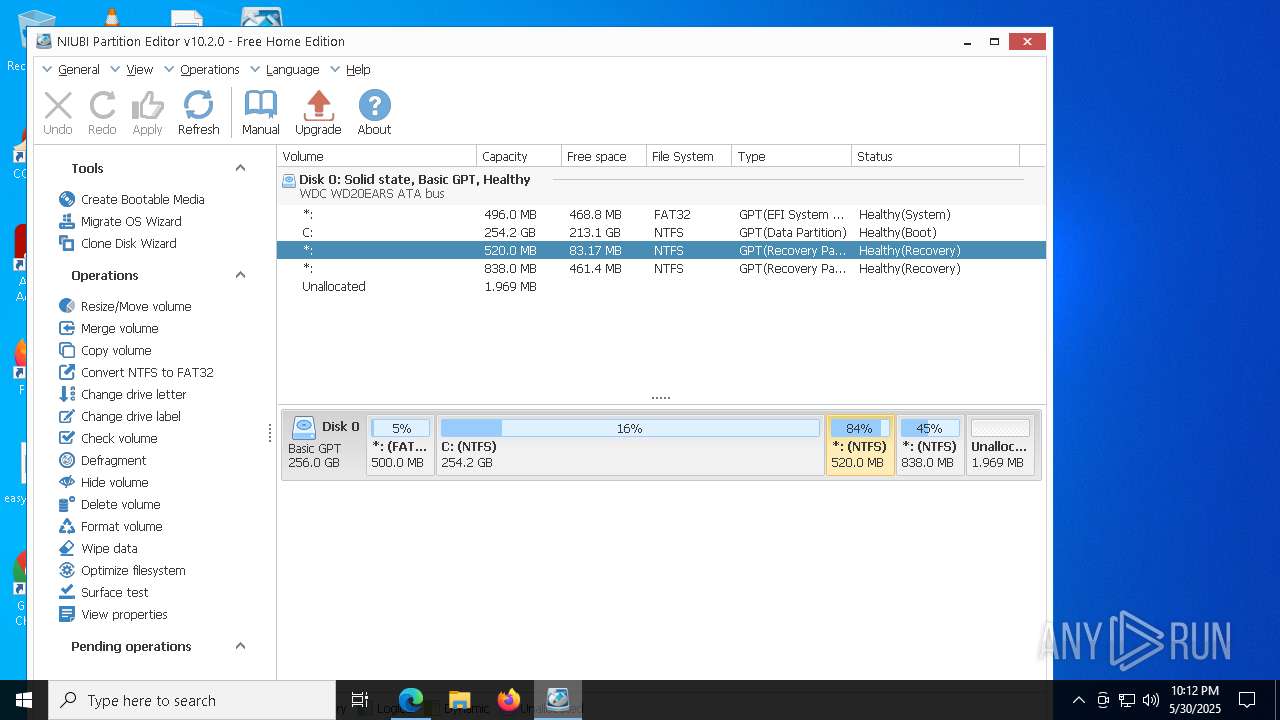Select the EFI System FAT32 row

click(x=661, y=214)
